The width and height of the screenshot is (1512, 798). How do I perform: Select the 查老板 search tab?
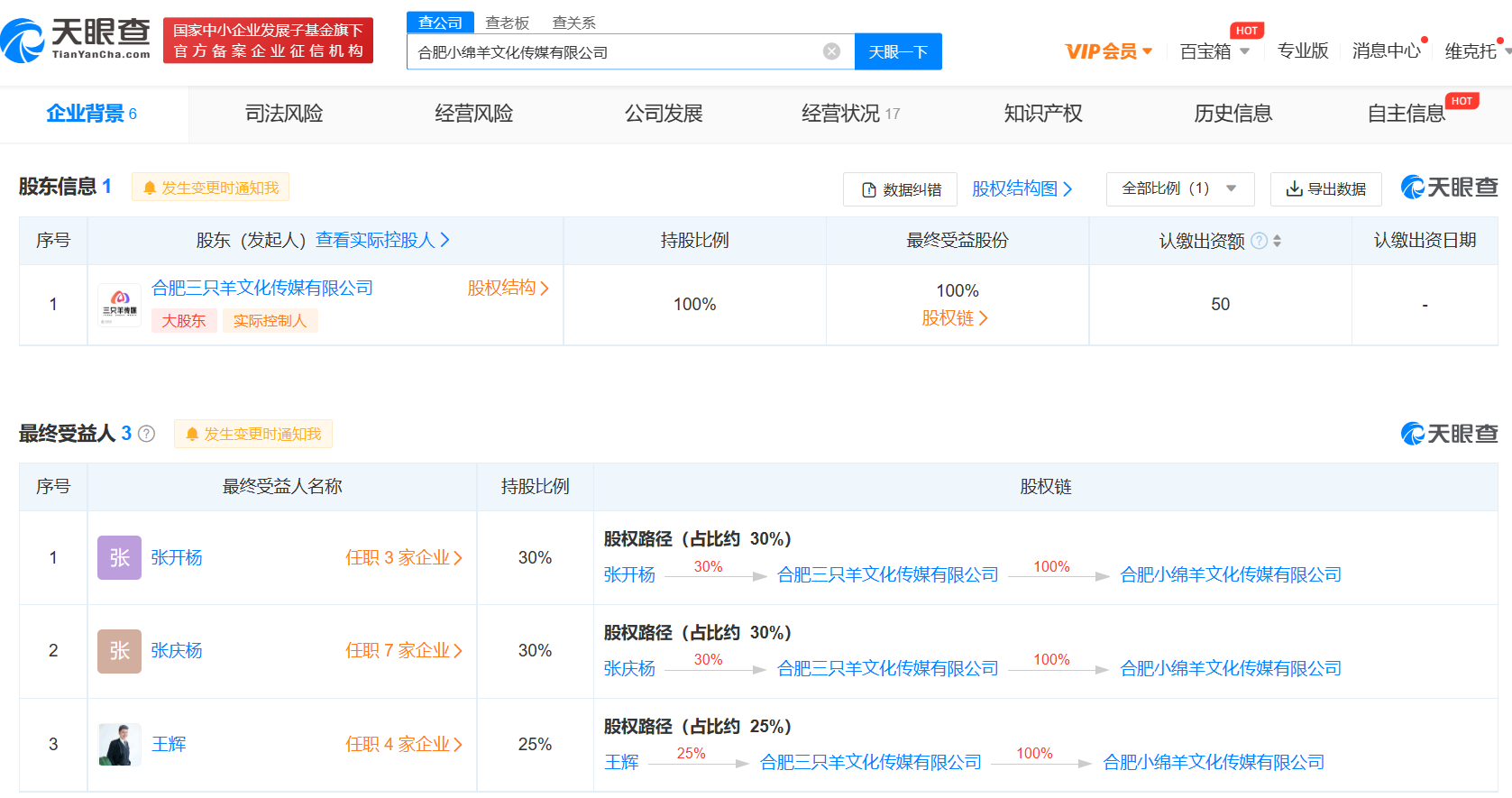pos(507,23)
